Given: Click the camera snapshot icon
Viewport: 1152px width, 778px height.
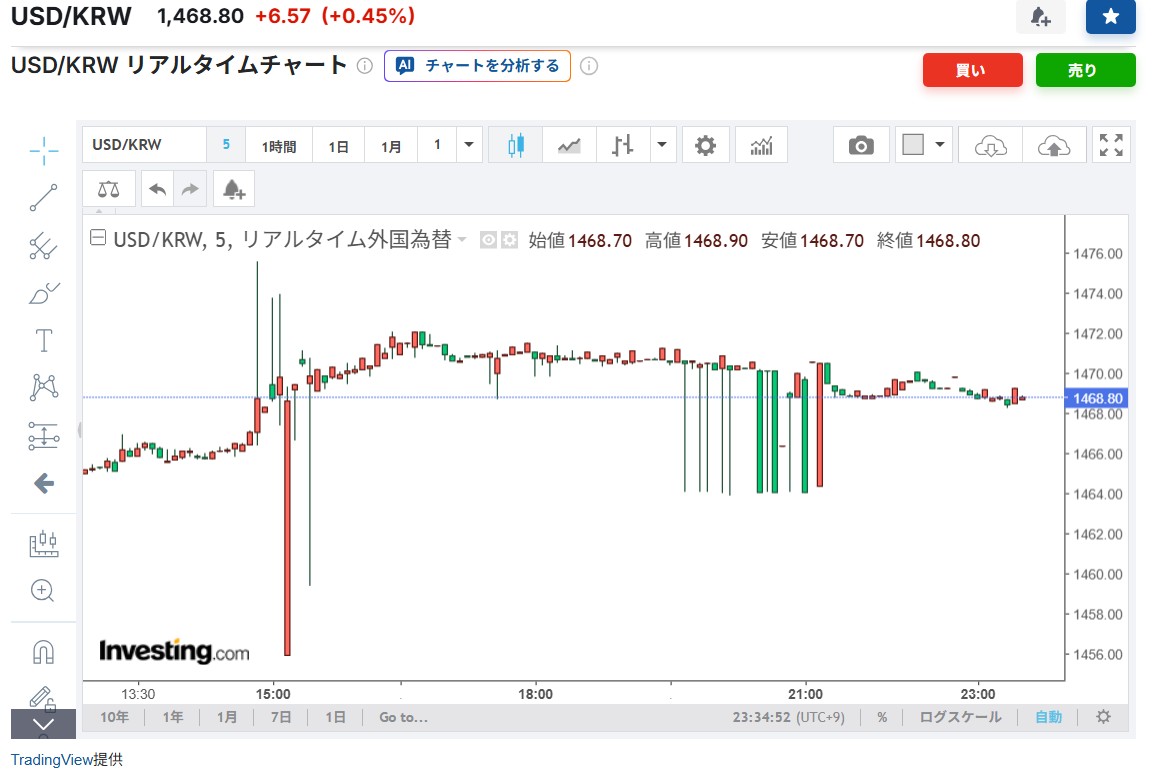Looking at the screenshot, I should (x=861, y=146).
